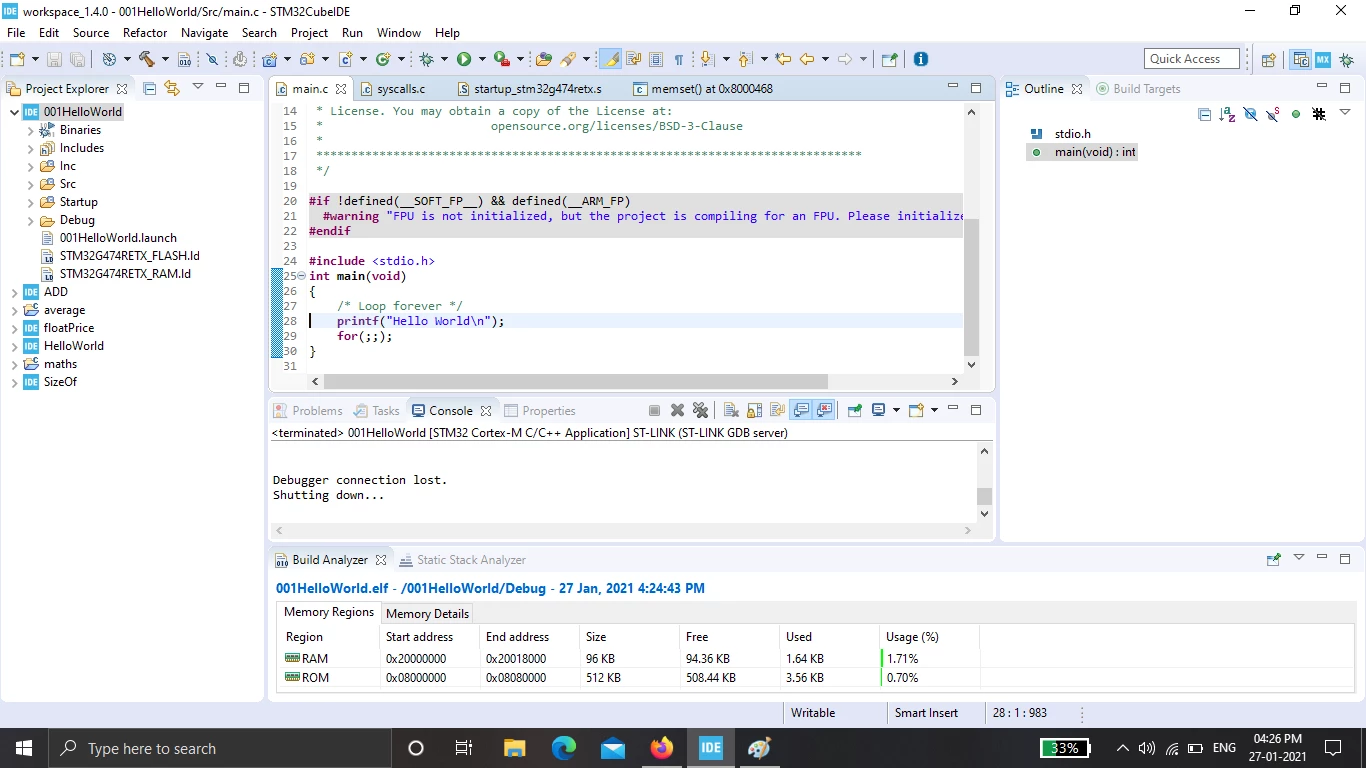The image size is (1366, 768).
Task: Toggle Link with Editor in Project Explorer
Action: point(172,88)
